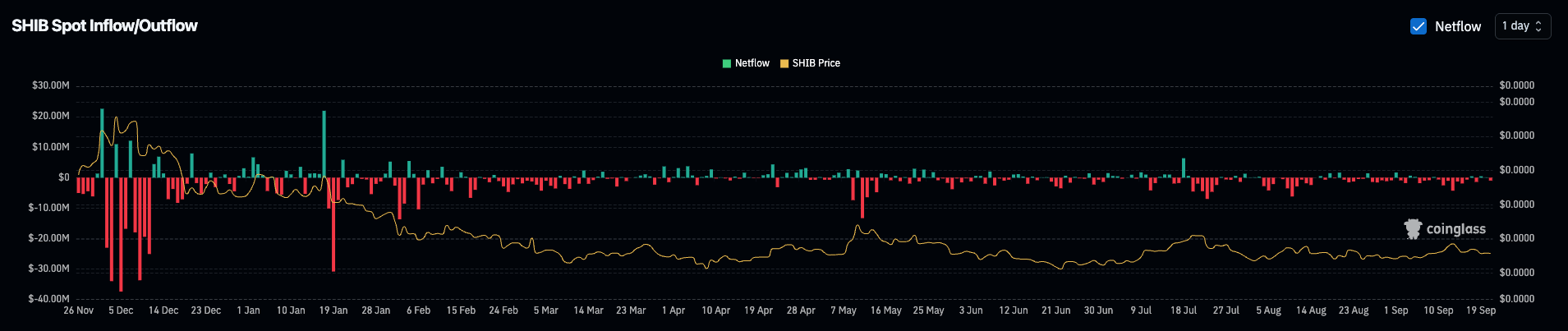Click the $-20.00M y-axis label
Screen dimensions: 1568x331
[49, 238]
